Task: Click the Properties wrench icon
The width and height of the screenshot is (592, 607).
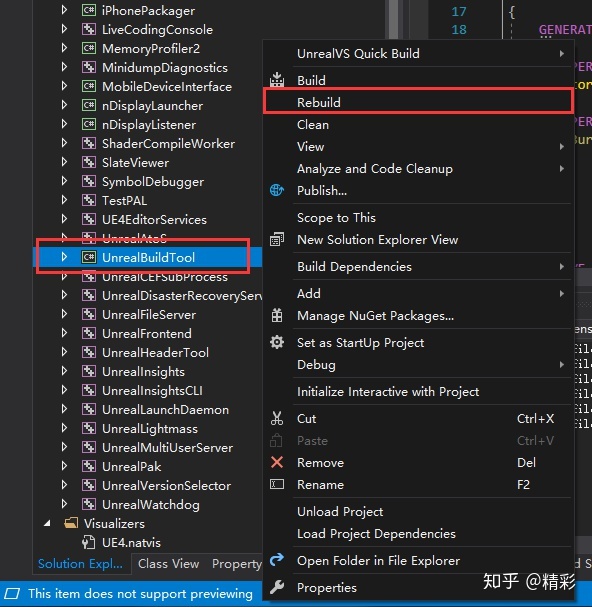Action: click(x=277, y=587)
